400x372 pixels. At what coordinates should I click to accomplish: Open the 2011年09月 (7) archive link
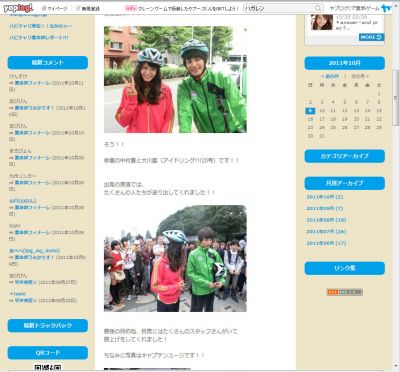point(325,208)
